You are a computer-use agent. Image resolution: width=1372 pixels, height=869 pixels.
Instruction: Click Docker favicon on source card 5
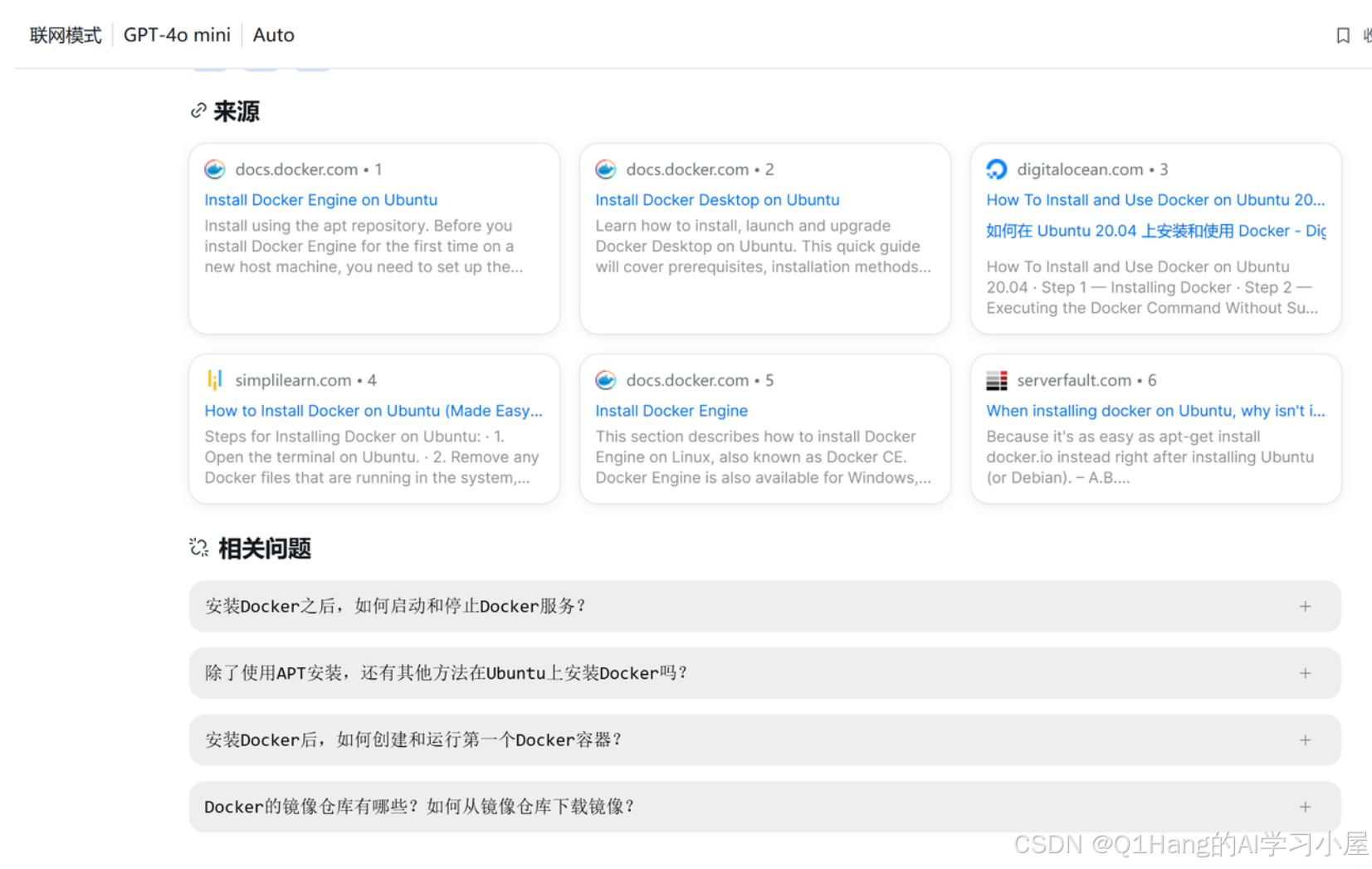tap(606, 380)
